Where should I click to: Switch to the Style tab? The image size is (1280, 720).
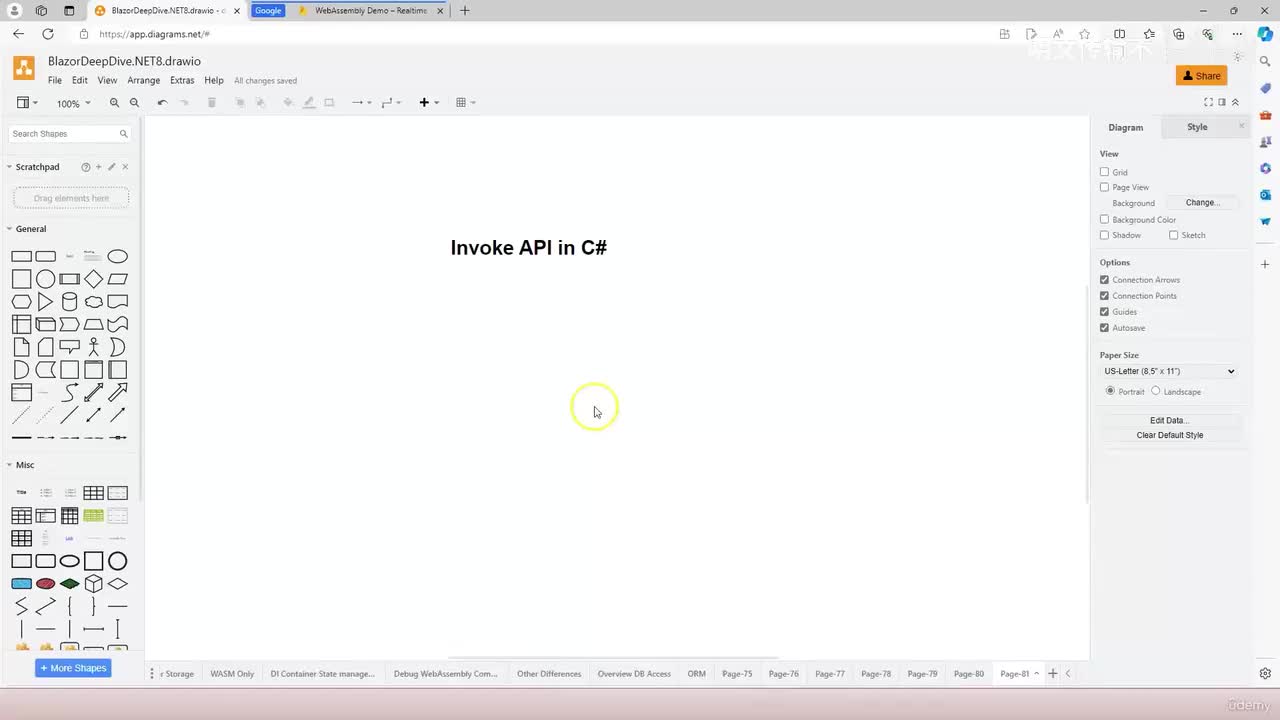1197,127
